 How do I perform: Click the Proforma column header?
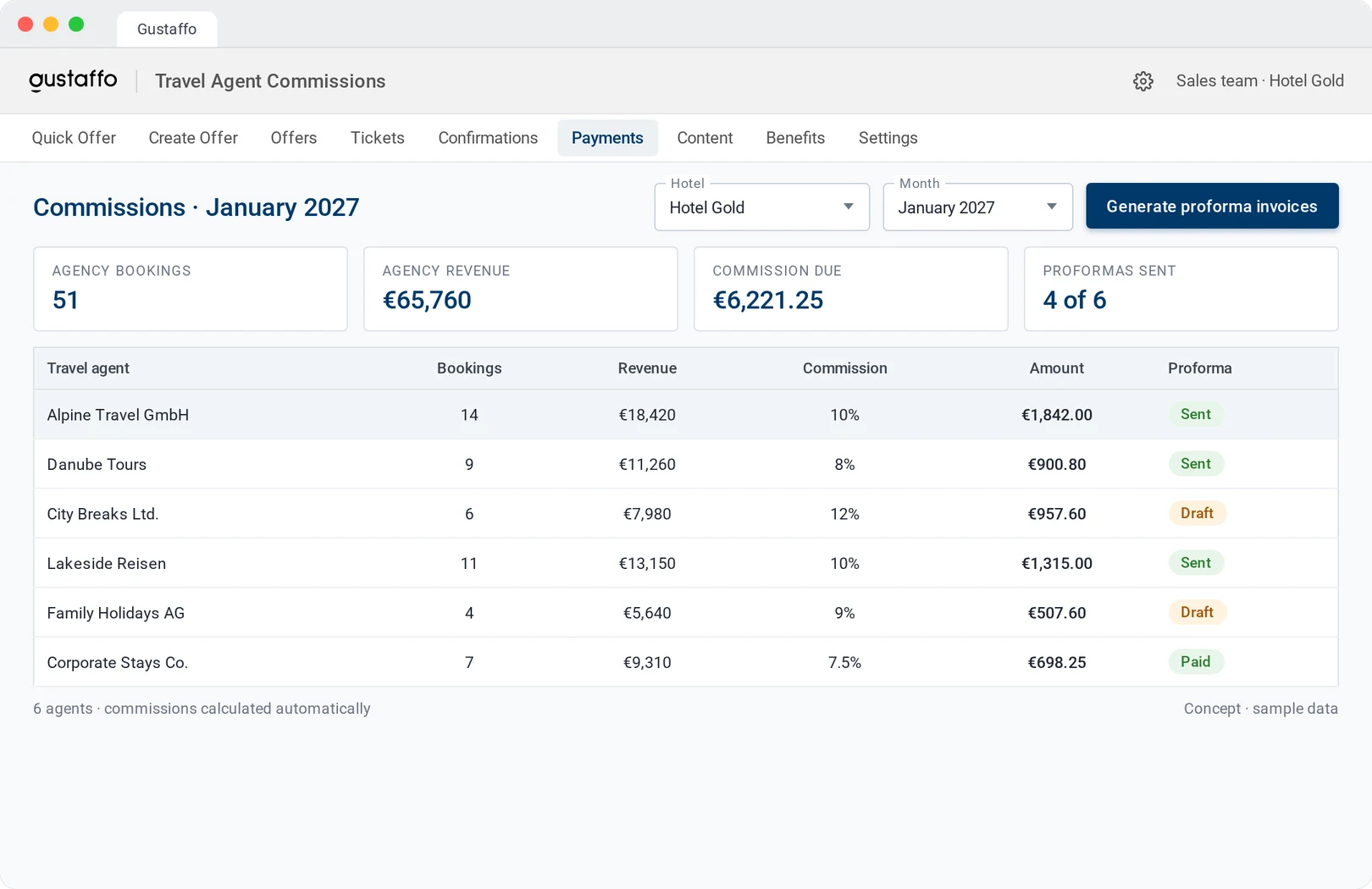1200,368
